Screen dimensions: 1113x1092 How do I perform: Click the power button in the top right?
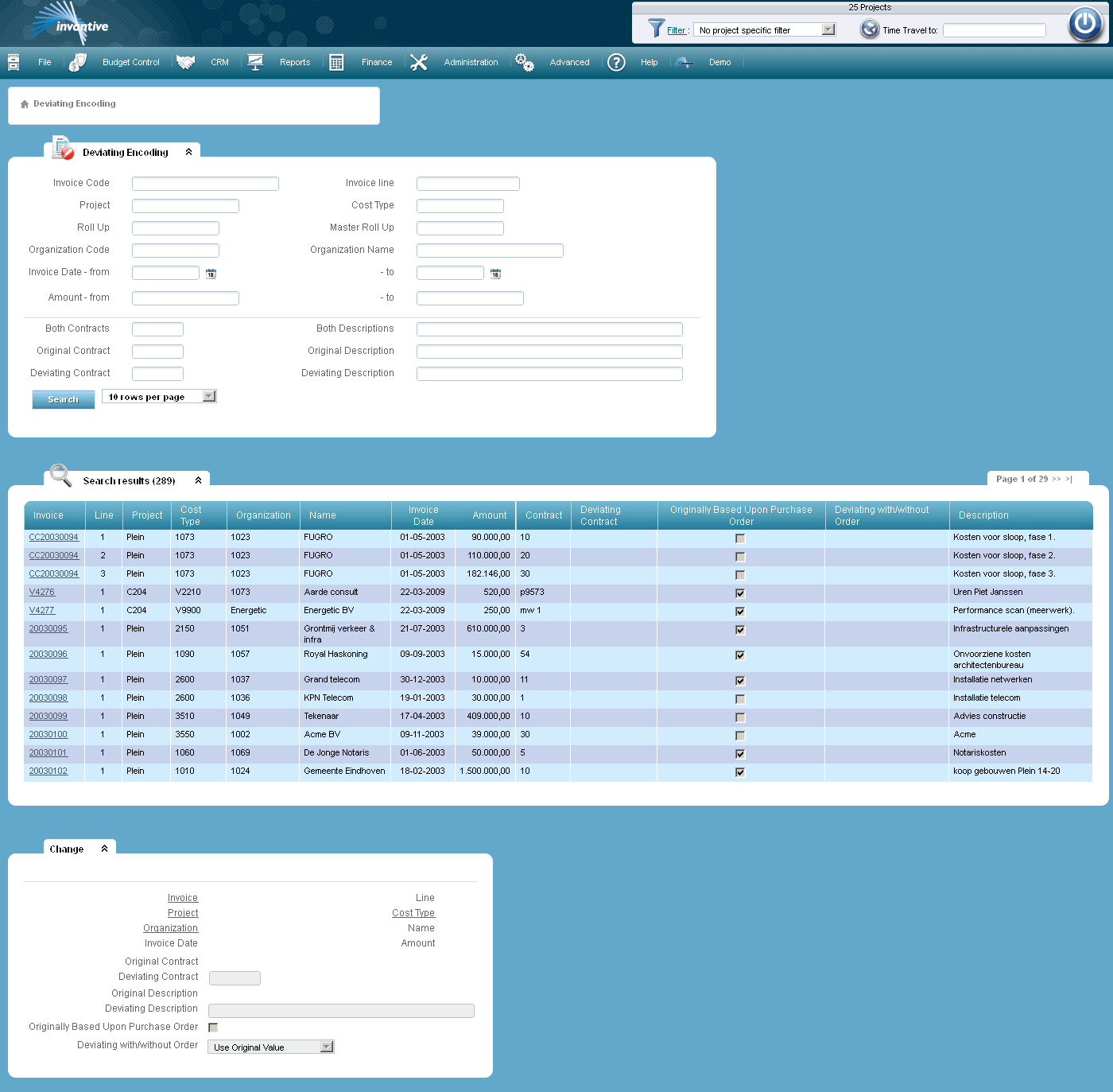point(1084,24)
